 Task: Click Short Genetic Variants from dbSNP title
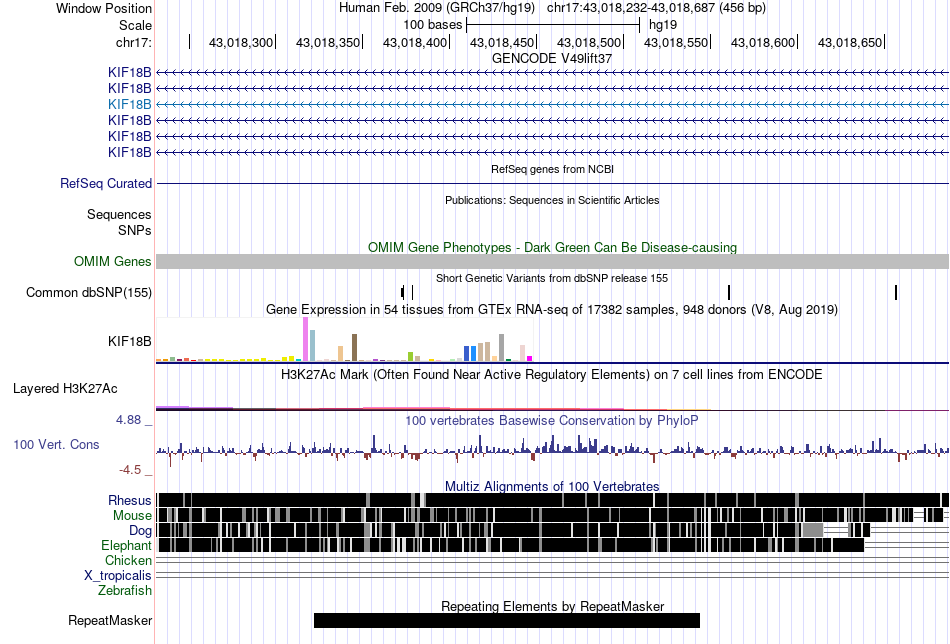click(x=552, y=278)
